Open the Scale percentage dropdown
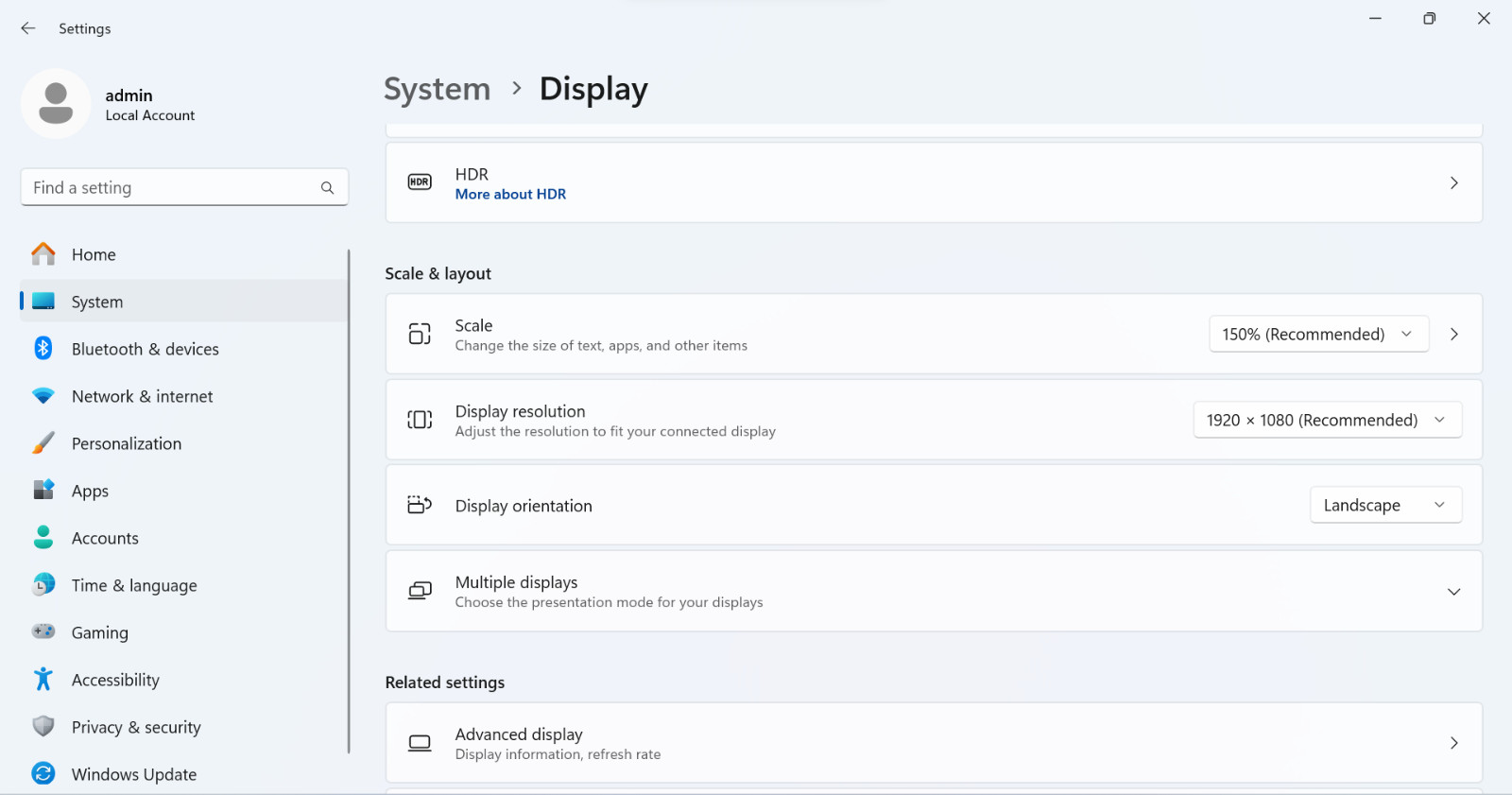 [x=1318, y=334]
